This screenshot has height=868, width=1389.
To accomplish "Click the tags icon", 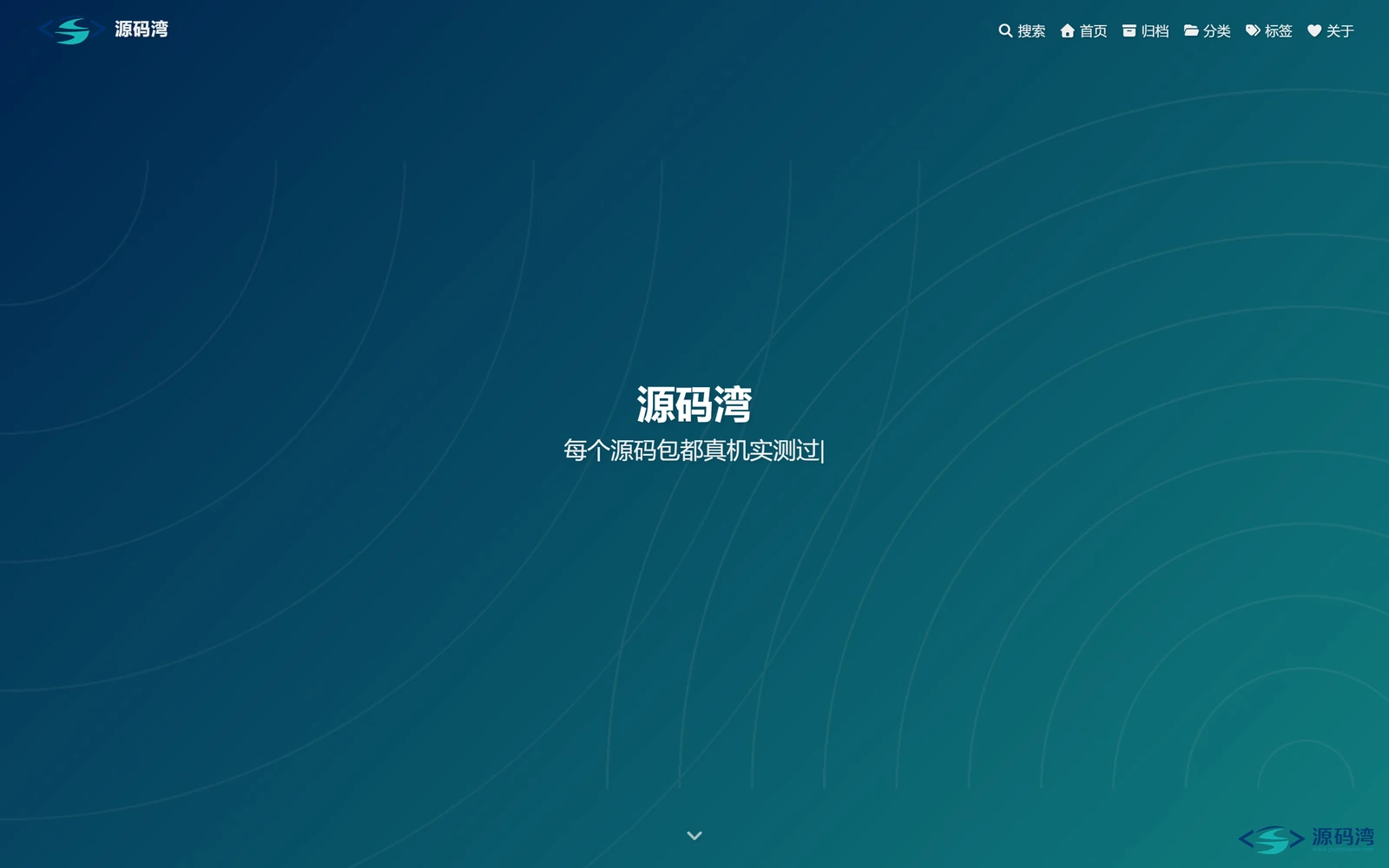I will point(1254,30).
